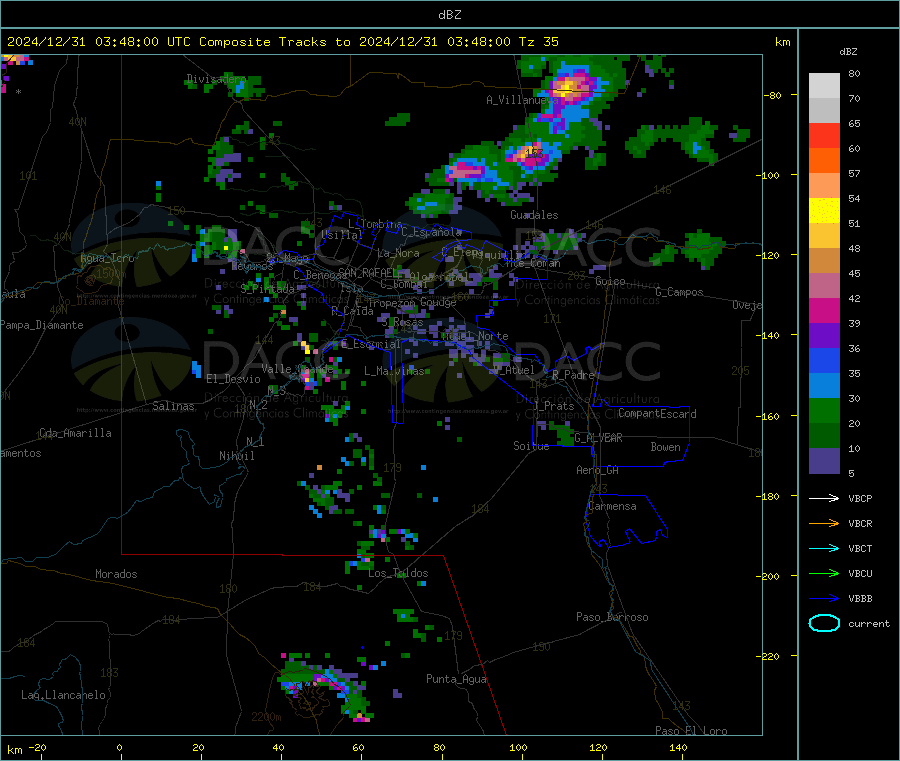Image resolution: width=900 pixels, height=761 pixels.
Task: Click the L_Malvinas map label
Action: tap(394, 371)
